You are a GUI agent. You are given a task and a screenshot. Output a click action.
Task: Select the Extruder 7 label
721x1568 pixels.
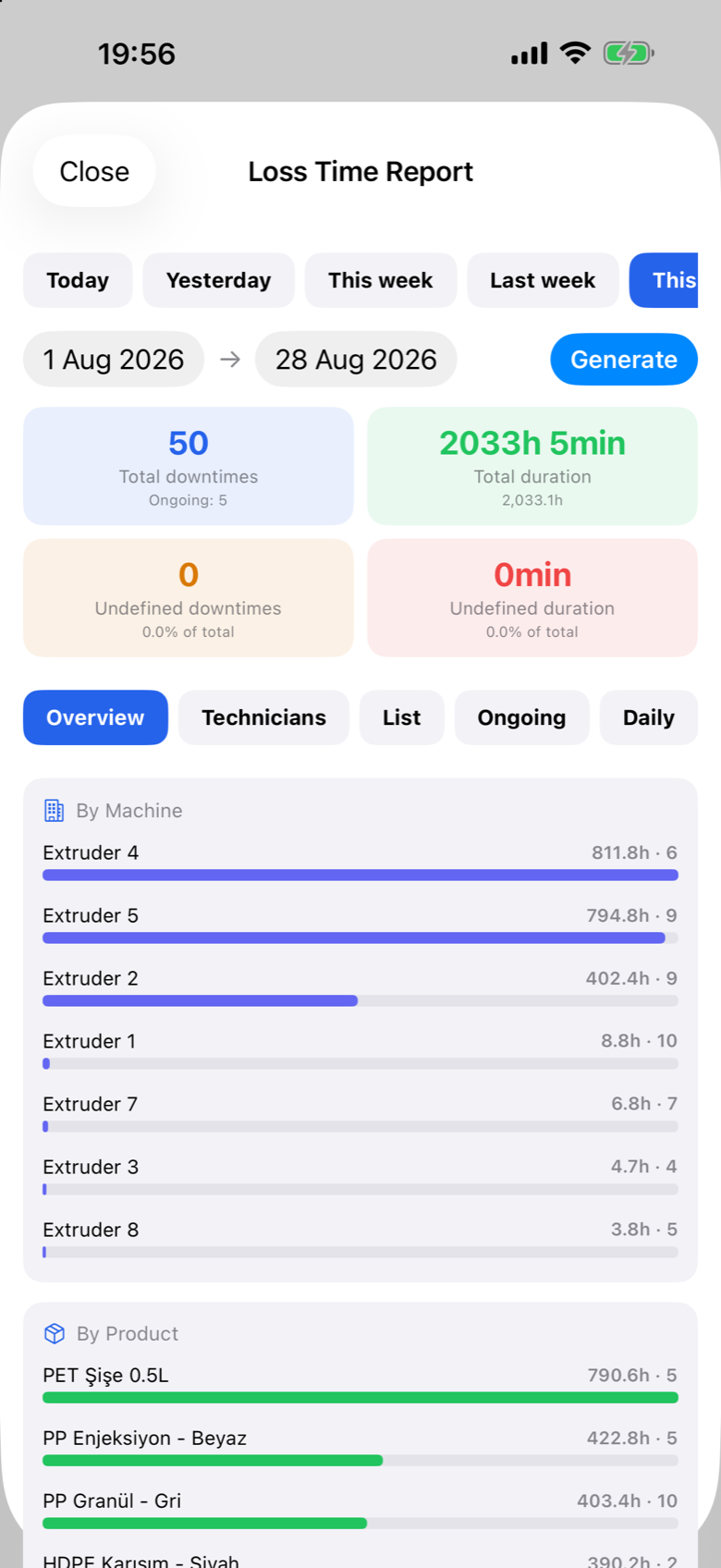click(x=91, y=1104)
